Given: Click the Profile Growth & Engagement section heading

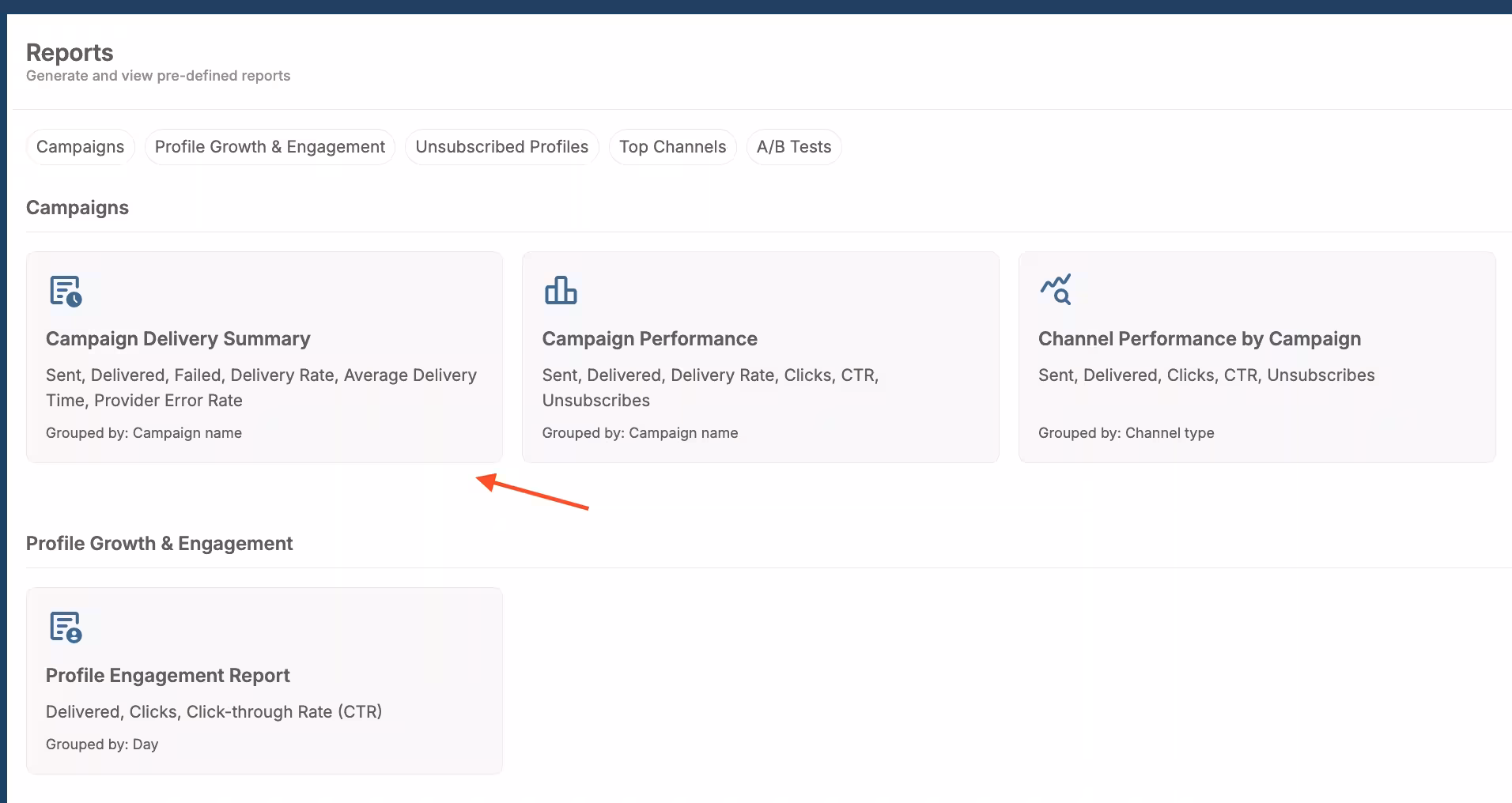Looking at the screenshot, I should pyautogui.click(x=160, y=543).
